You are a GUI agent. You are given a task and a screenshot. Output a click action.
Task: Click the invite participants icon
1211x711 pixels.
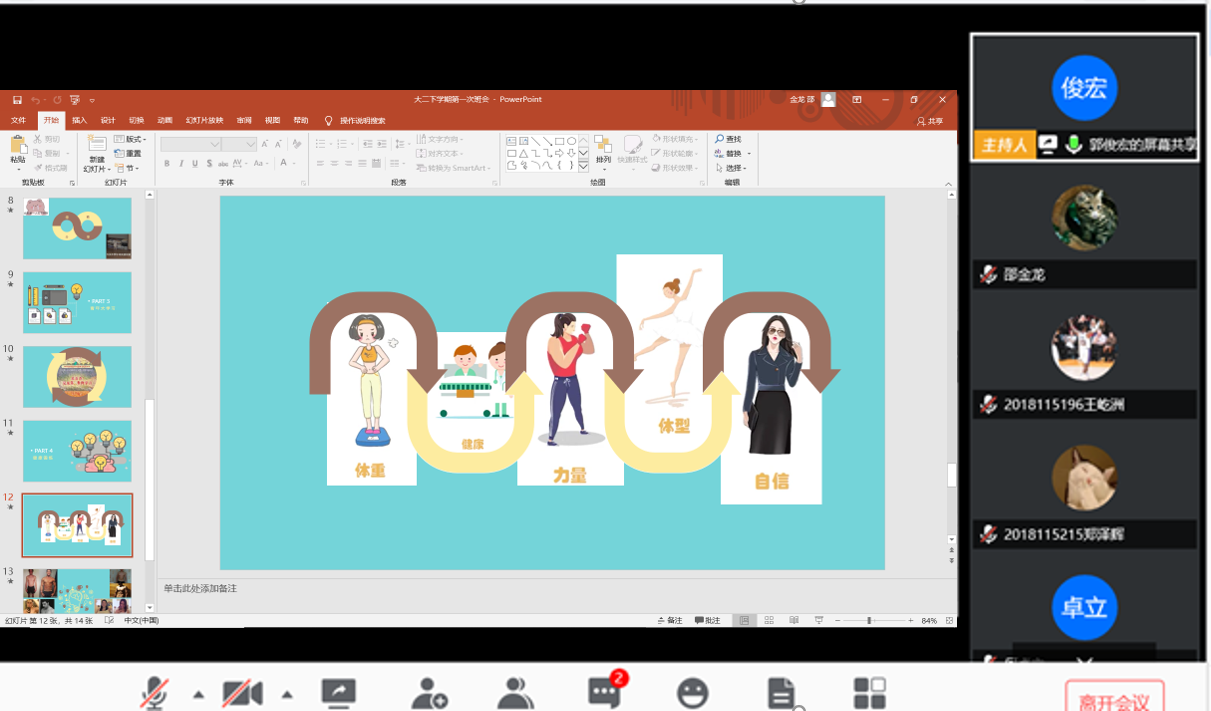click(429, 692)
